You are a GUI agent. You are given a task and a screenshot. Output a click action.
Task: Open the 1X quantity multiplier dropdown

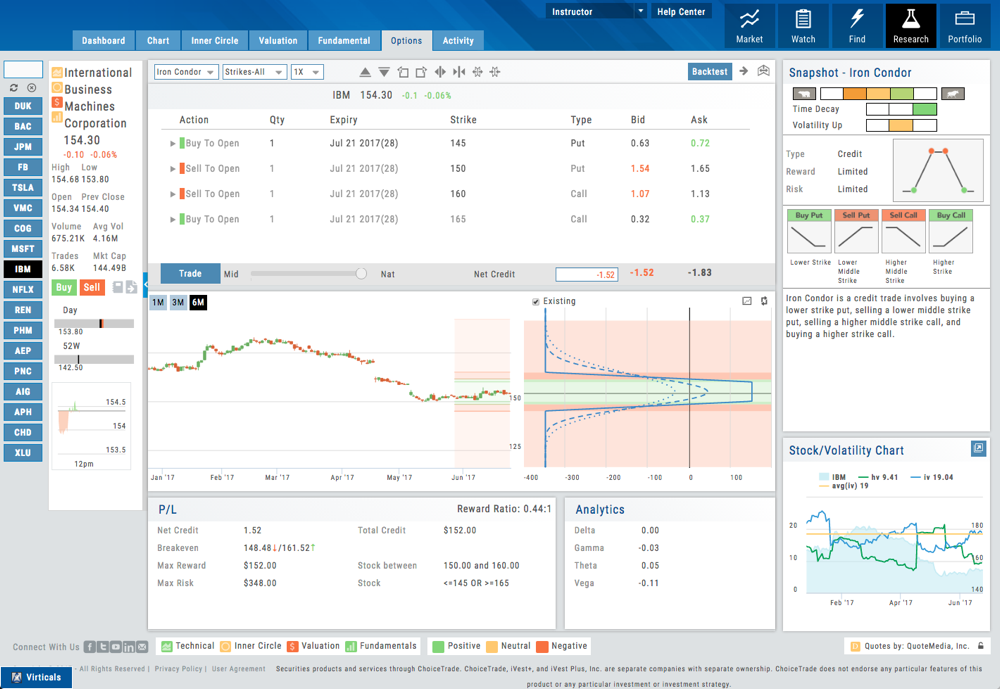[x=307, y=72]
